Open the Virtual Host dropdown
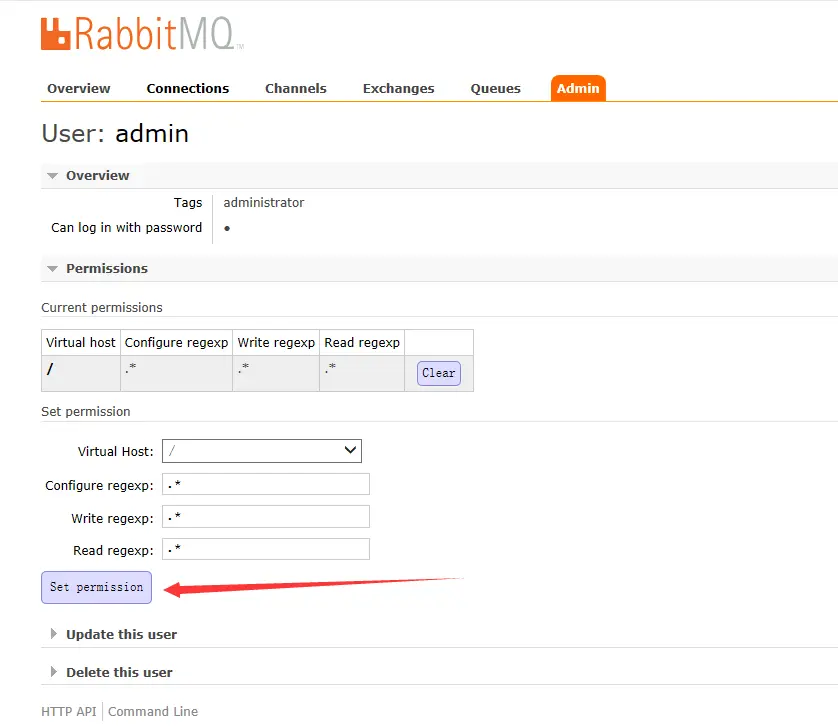The height and width of the screenshot is (727, 838). [x=261, y=450]
